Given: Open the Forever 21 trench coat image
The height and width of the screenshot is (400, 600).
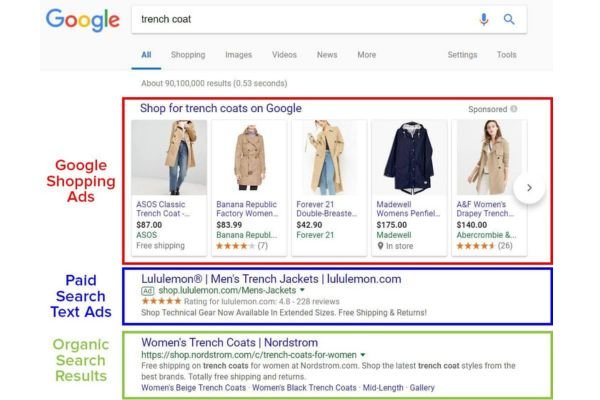Looking at the screenshot, I should coord(329,157).
